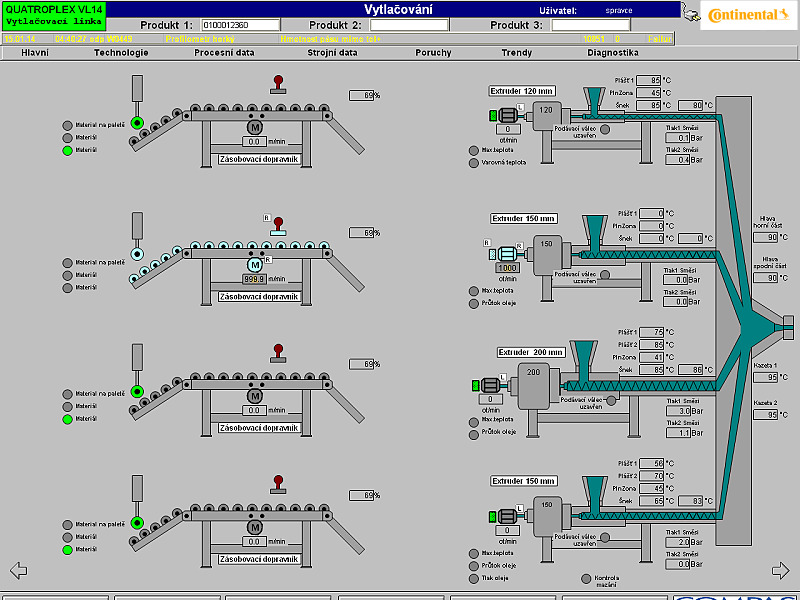Image resolution: width=800 pixels, height=600 pixels.
Task: Click the hopper of Extruder 120 mm
Action: tap(593, 100)
